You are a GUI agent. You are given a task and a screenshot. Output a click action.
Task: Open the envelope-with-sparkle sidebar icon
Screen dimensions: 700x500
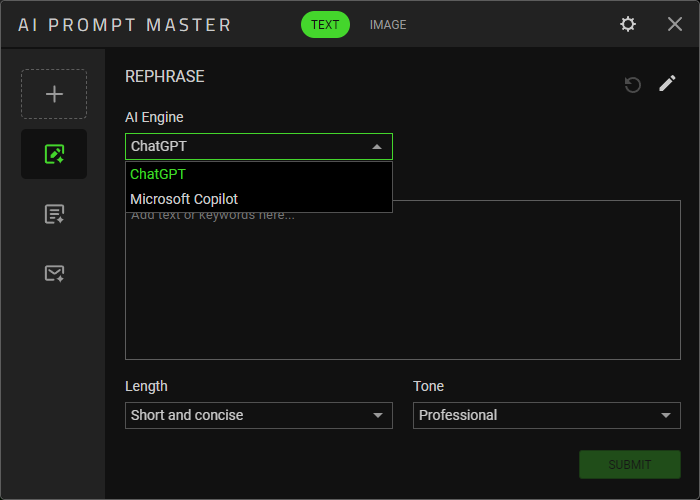[54, 273]
